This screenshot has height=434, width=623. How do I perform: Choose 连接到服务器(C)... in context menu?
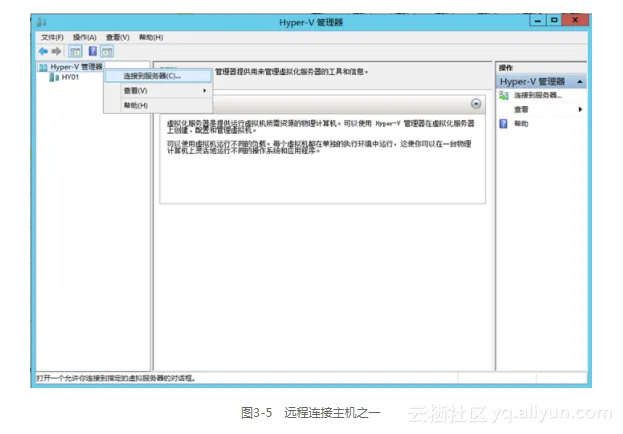pos(158,76)
